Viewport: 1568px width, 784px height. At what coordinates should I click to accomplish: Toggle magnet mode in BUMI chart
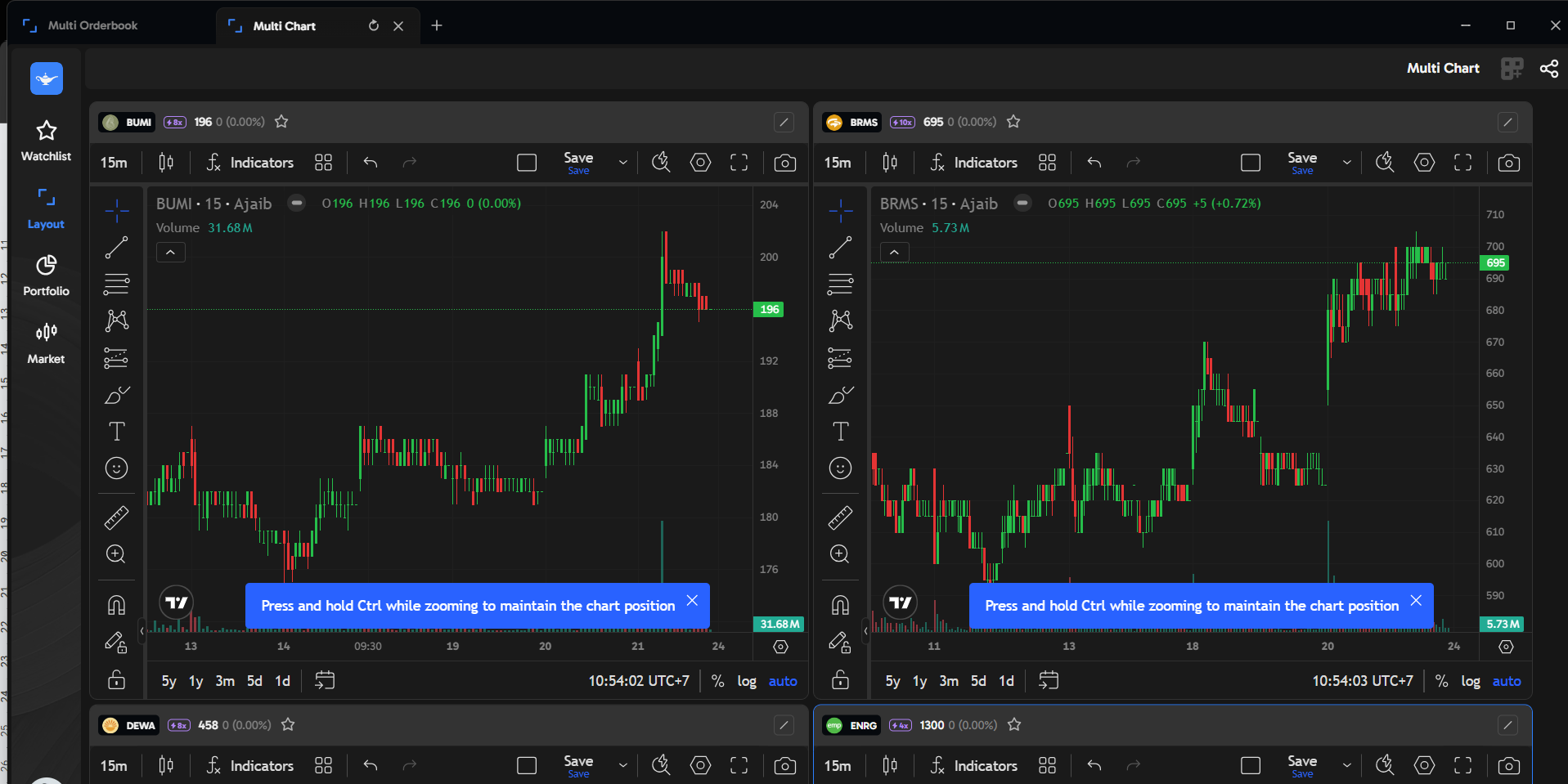116,605
